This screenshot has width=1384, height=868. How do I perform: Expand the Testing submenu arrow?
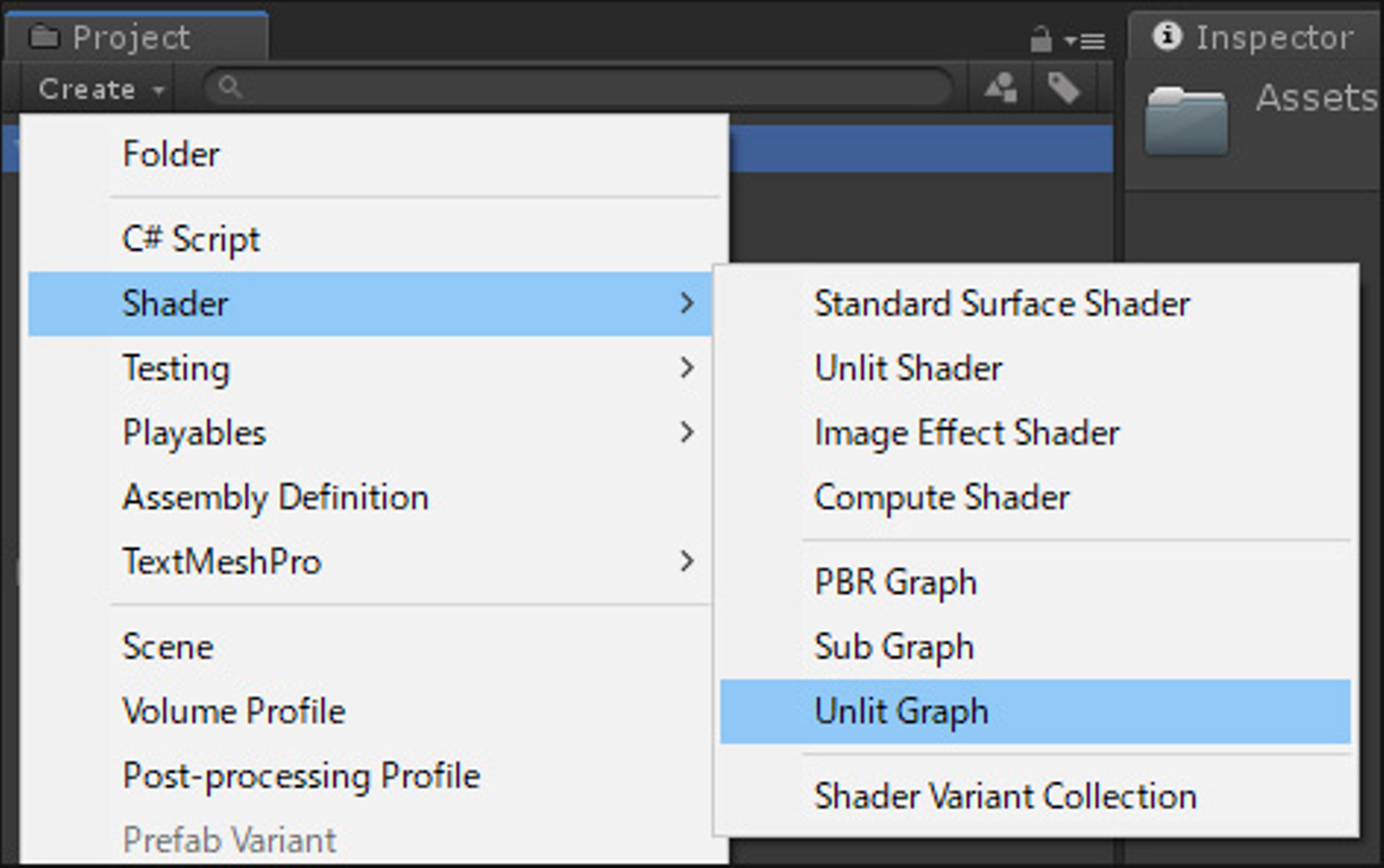coord(686,368)
